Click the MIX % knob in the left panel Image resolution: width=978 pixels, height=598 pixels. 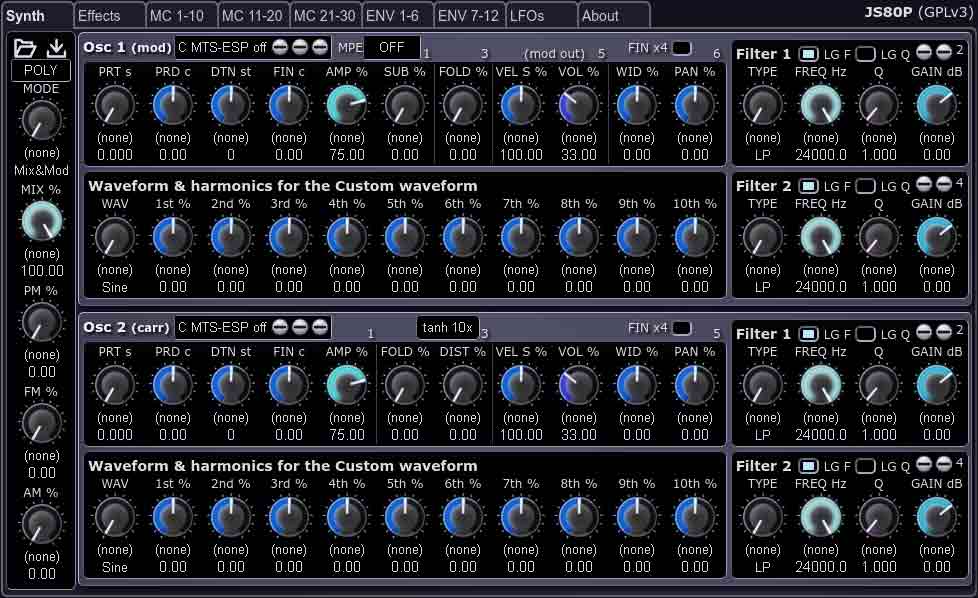tap(41, 222)
